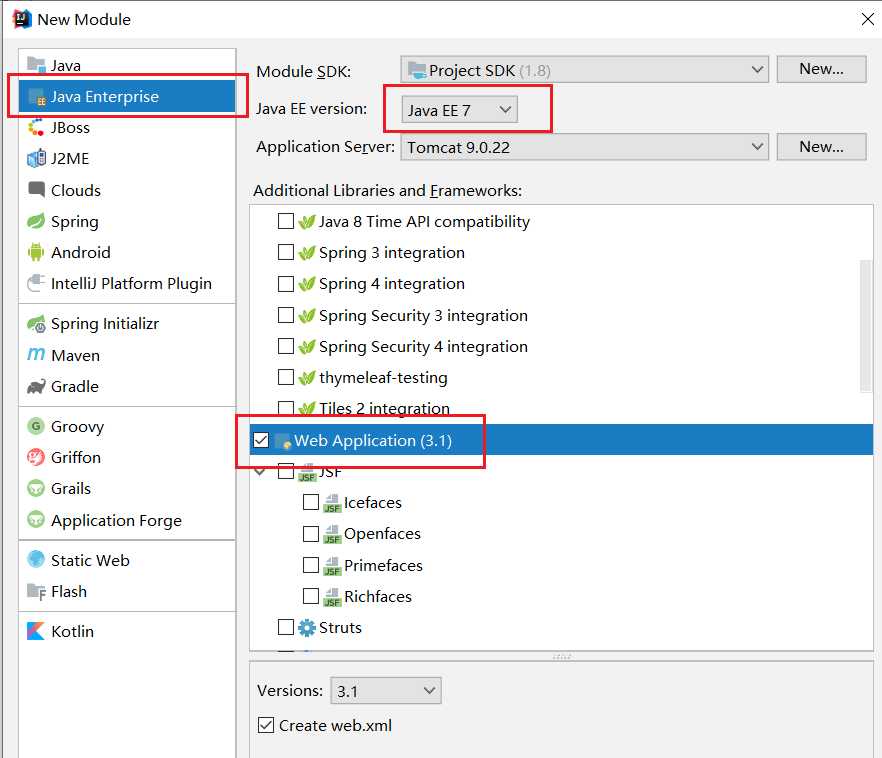This screenshot has width=882, height=758.
Task: Click the Spring Initializr icon
Action: coord(37,324)
